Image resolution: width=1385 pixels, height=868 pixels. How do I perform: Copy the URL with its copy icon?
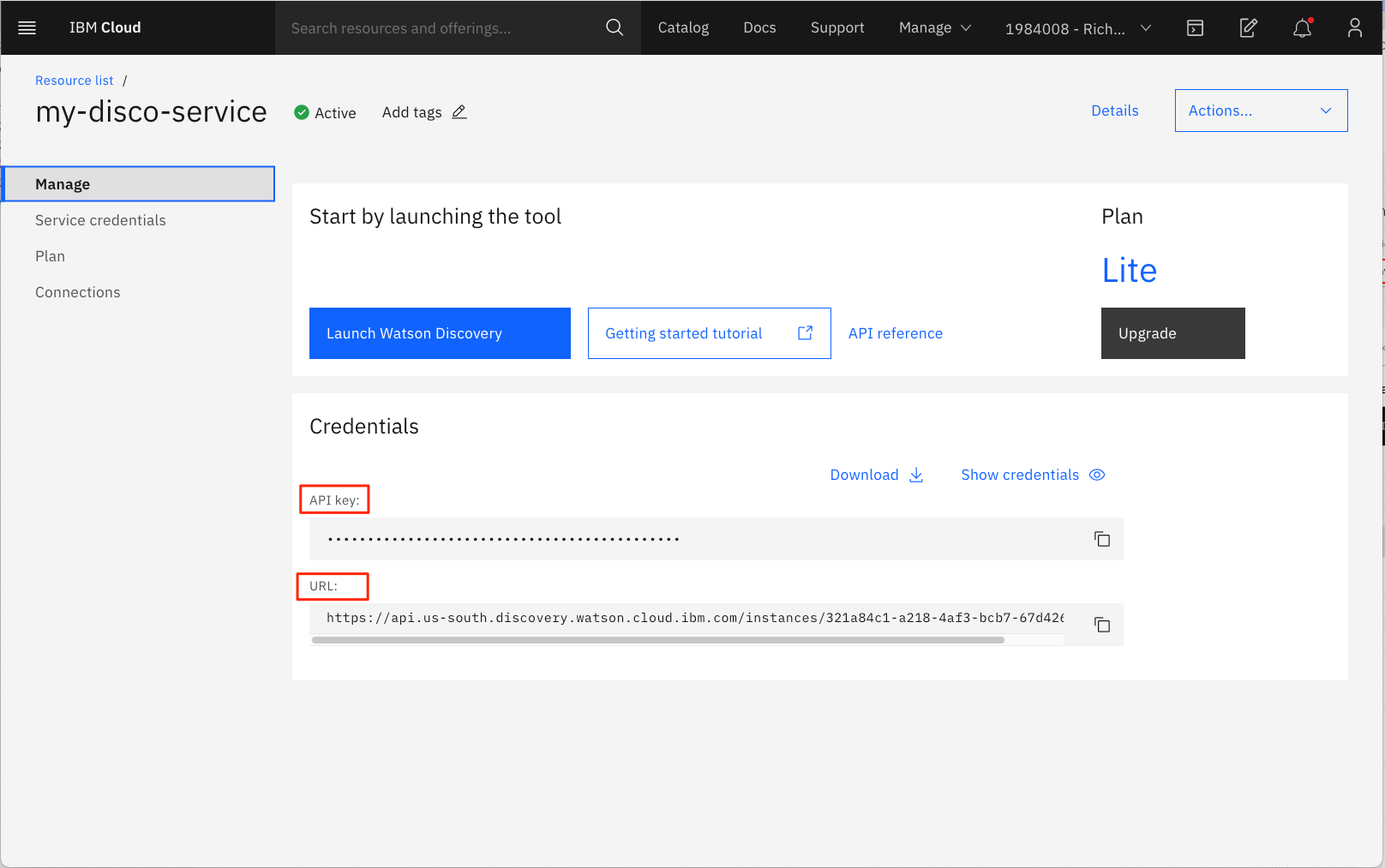click(x=1102, y=625)
